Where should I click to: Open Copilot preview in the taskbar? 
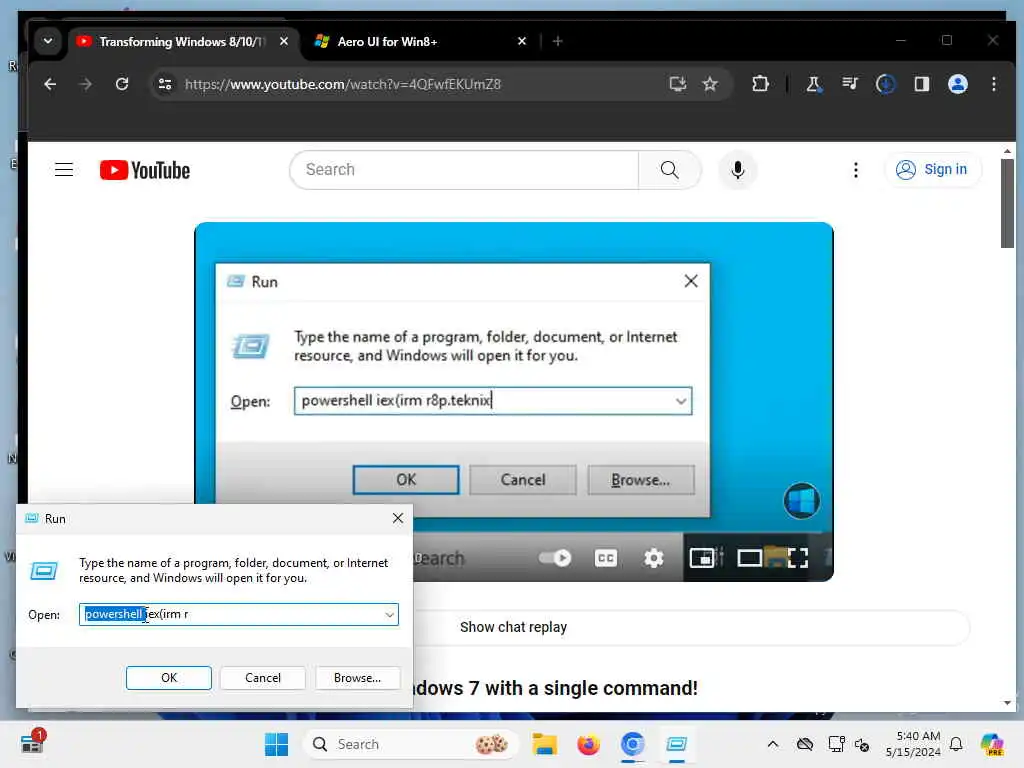[x=992, y=744]
